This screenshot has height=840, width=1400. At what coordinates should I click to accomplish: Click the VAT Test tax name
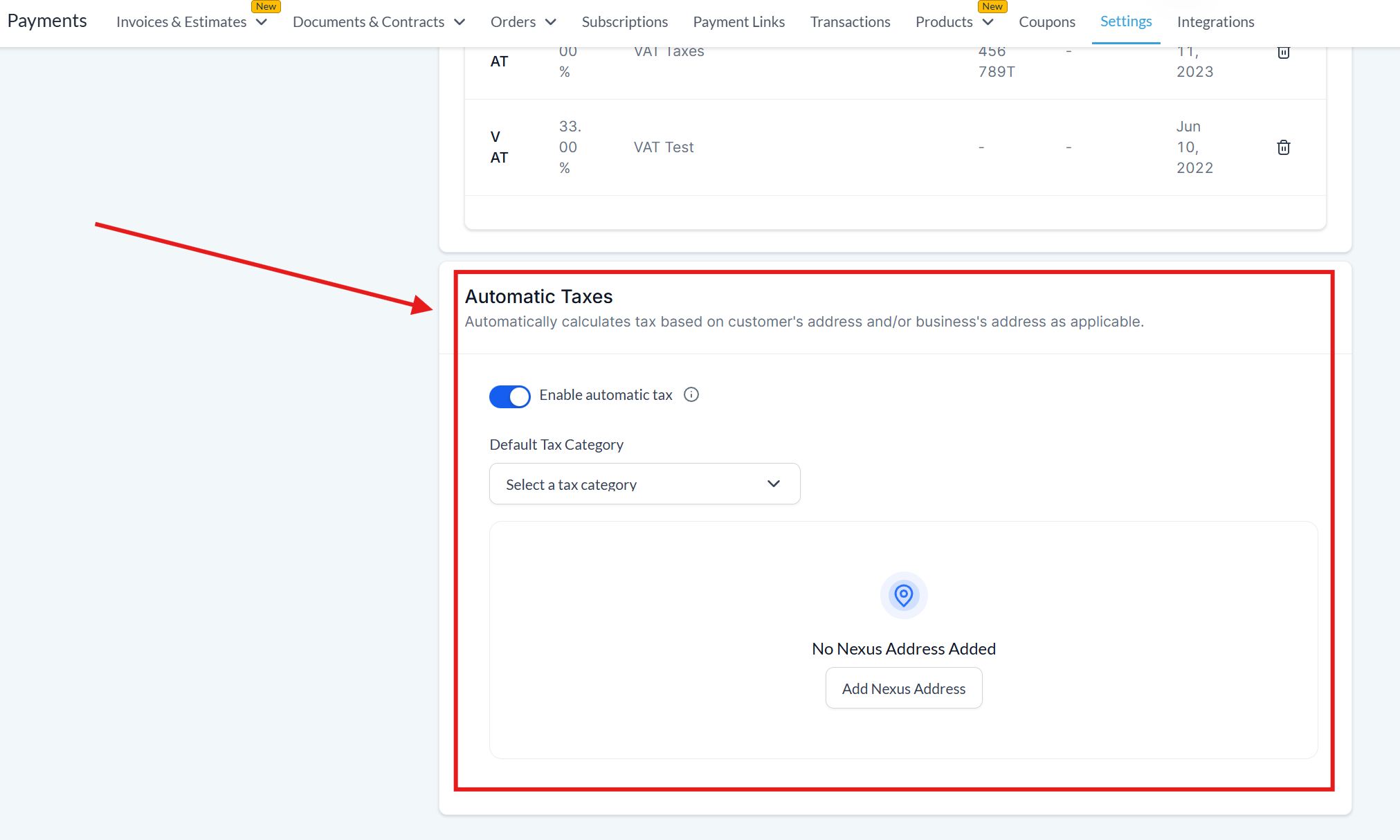663,147
